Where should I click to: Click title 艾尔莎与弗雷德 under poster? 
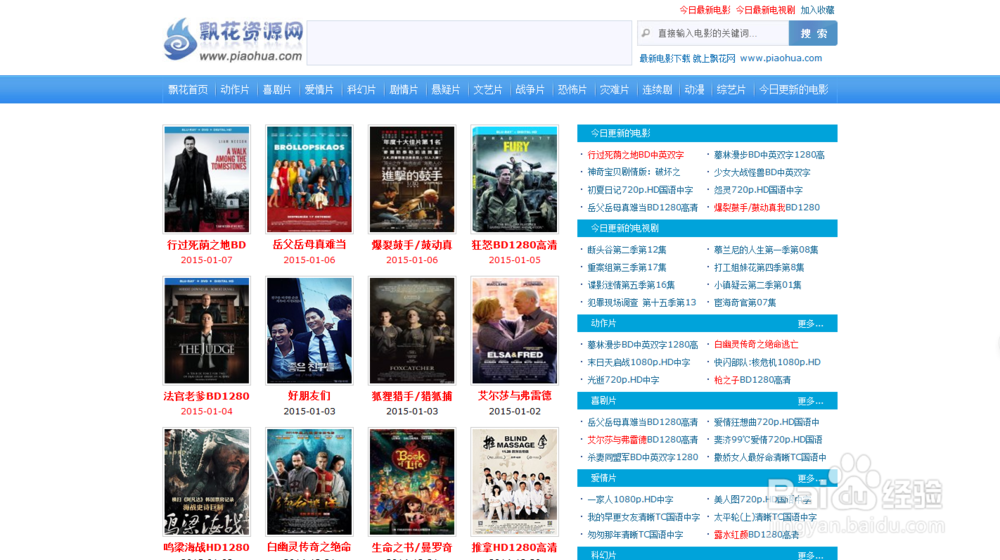(x=515, y=396)
